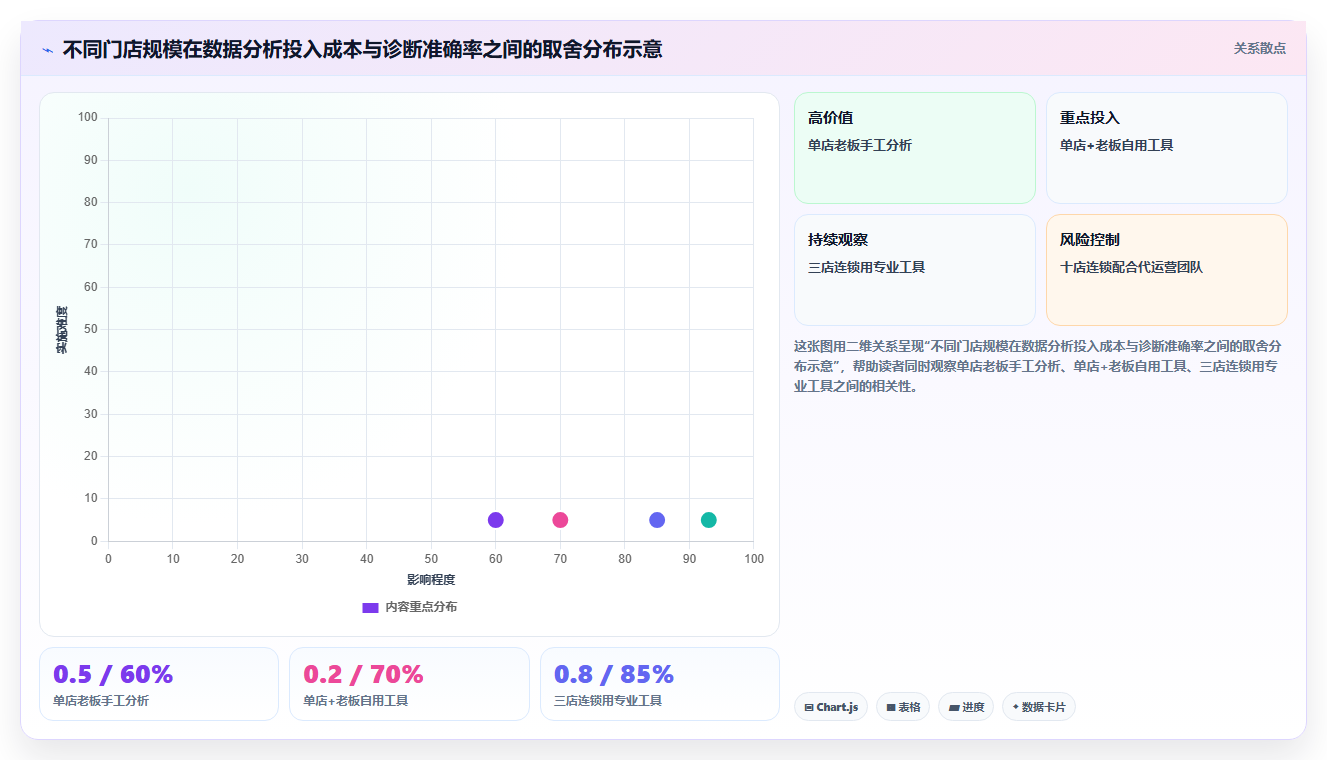
Task: Click the 内容重点分布 legend label
Action: point(421,607)
